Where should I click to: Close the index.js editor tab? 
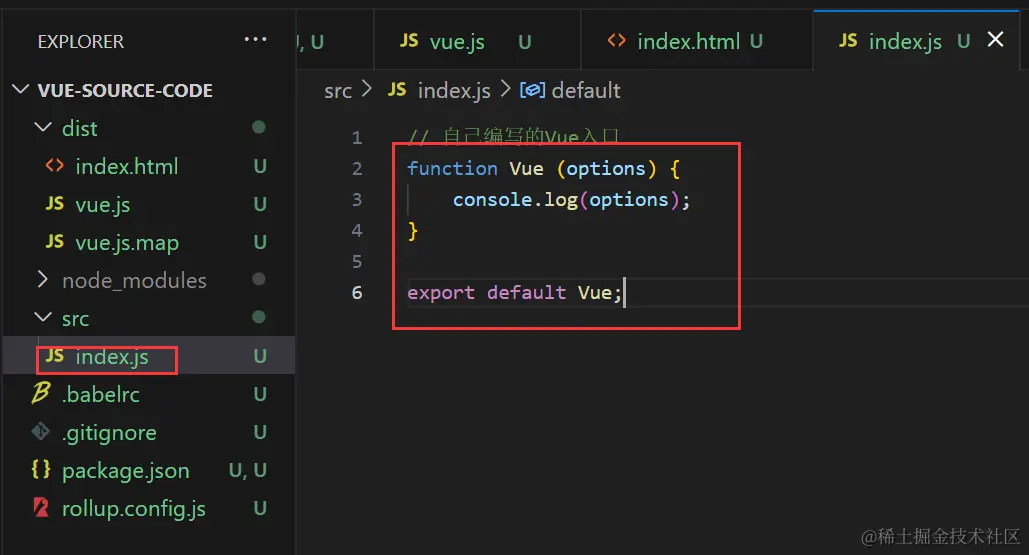[996, 40]
